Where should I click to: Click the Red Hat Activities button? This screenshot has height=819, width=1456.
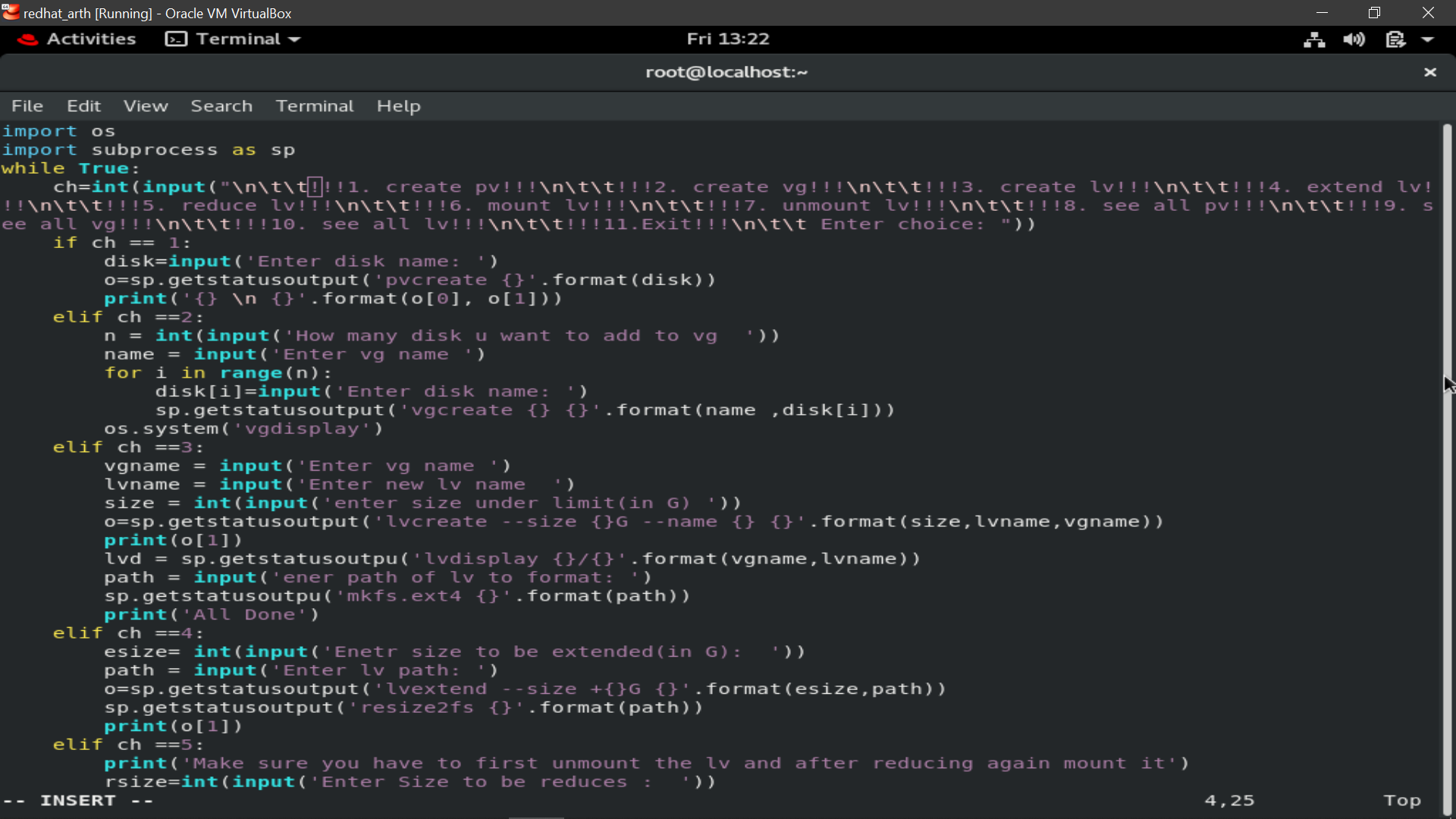(x=76, y=39)
